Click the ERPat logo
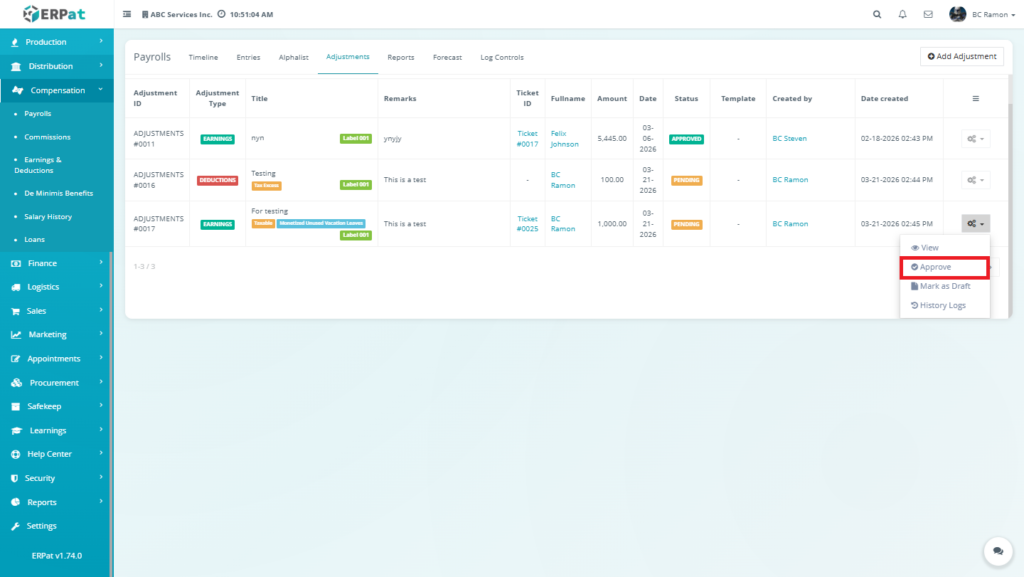1024x577 pixels. (56, 14)
